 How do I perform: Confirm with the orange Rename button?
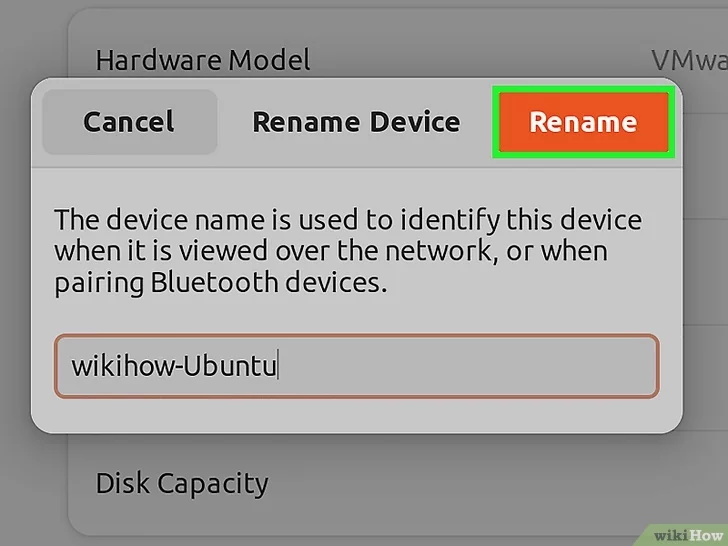click(x=584, y=122)
